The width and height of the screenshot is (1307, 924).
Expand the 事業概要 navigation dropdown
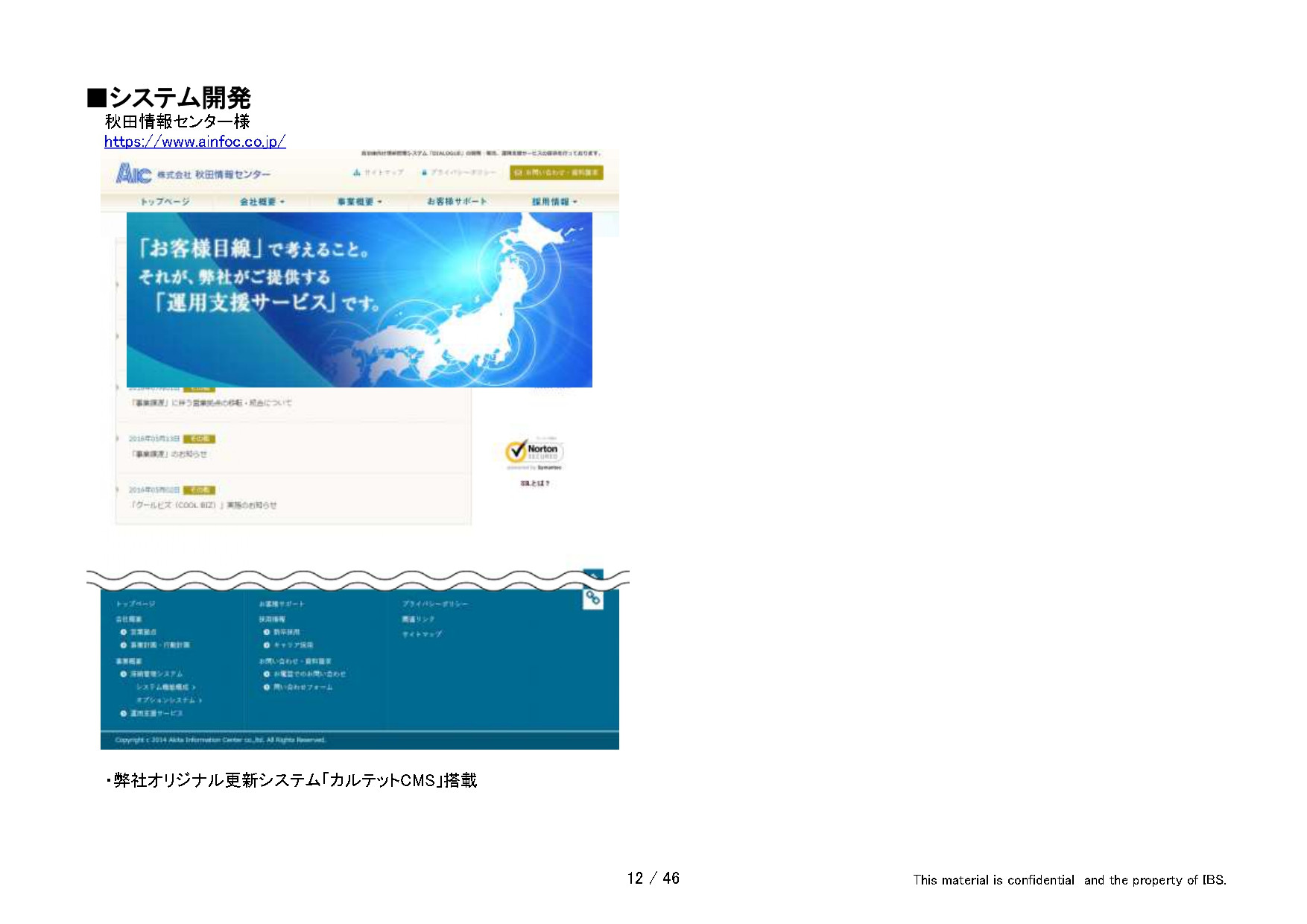click(360, 200)
